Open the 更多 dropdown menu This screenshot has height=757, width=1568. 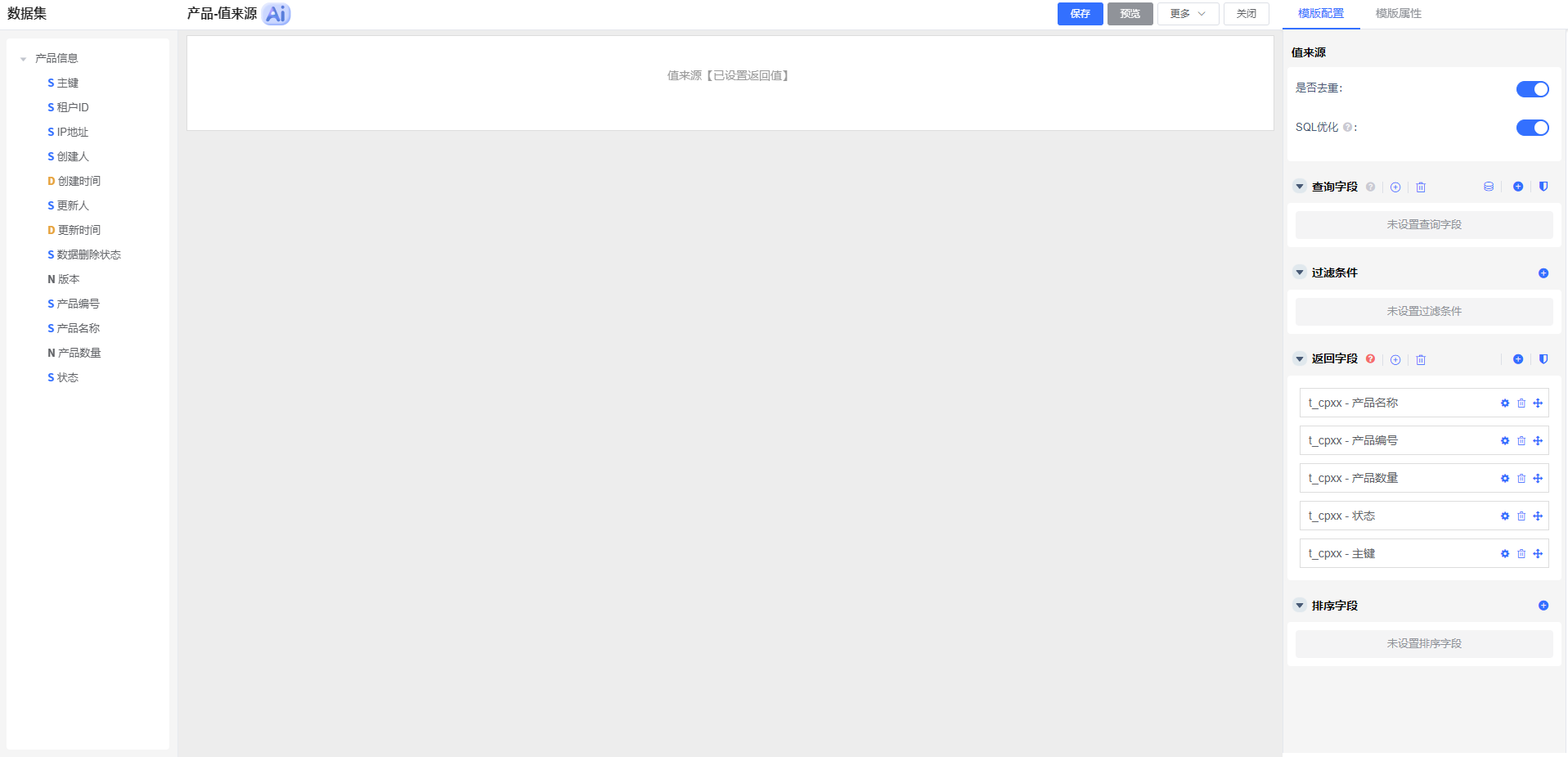coord(1188,14)
